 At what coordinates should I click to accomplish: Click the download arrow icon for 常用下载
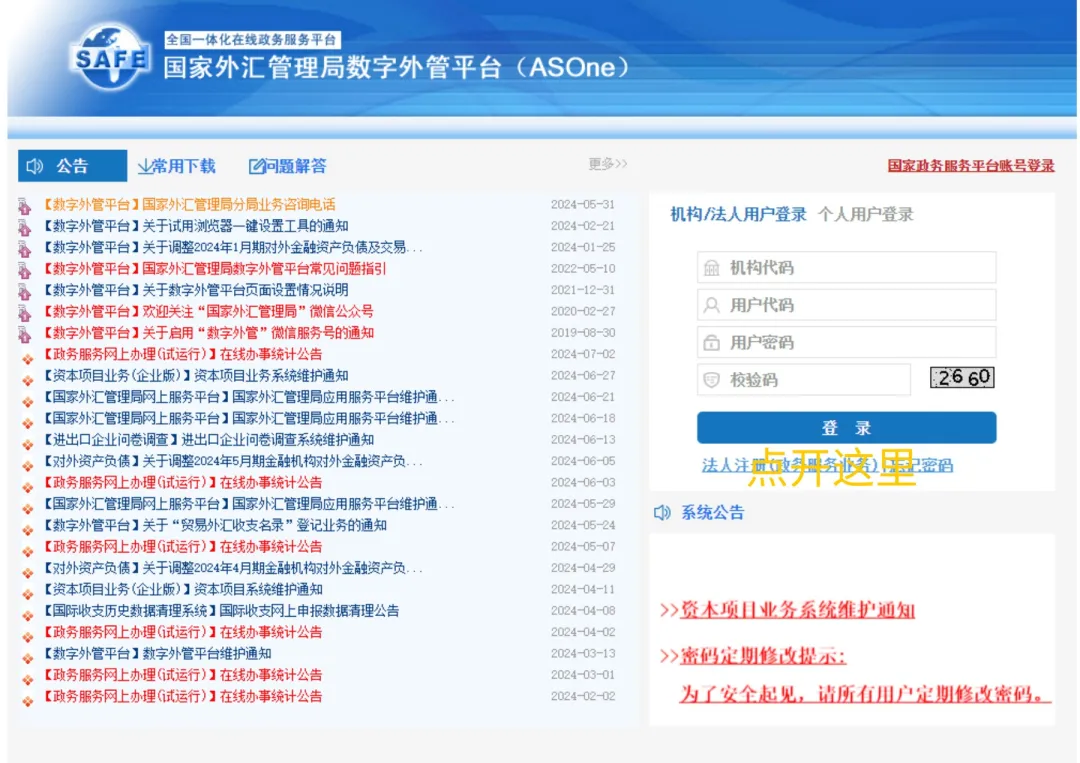click(145, 166)
